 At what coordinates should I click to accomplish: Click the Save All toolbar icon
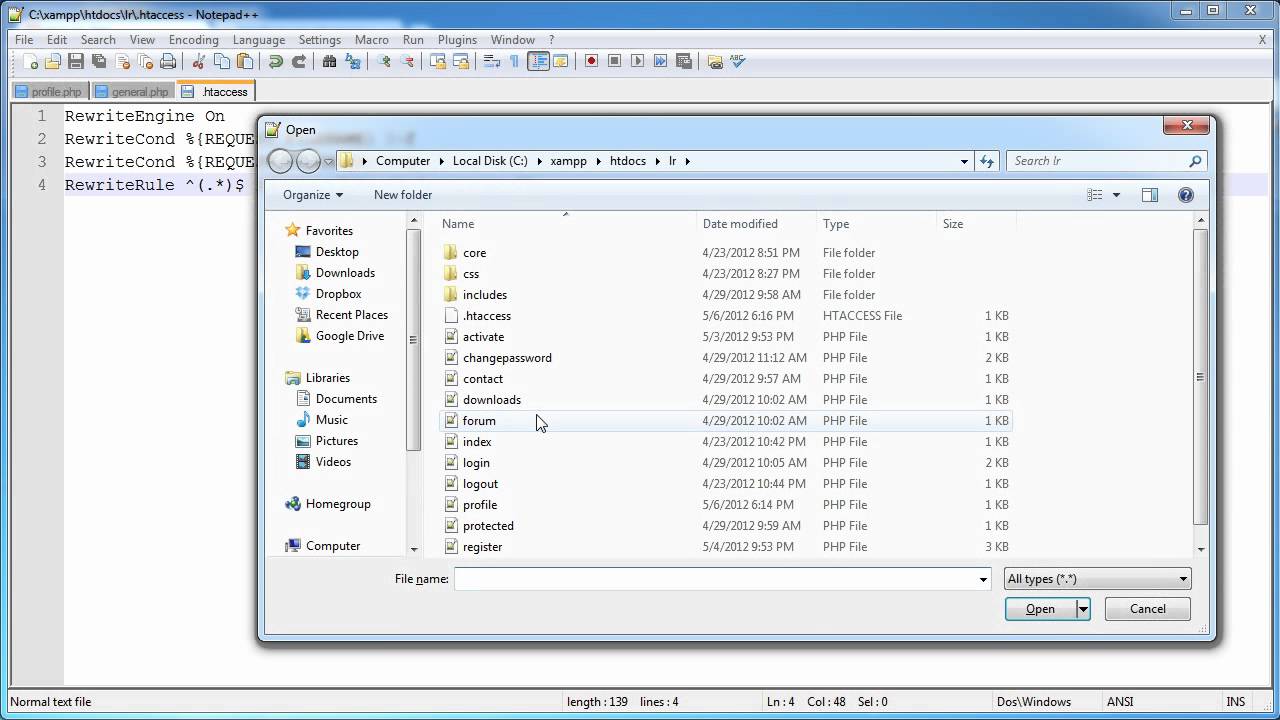click(99, 61)
